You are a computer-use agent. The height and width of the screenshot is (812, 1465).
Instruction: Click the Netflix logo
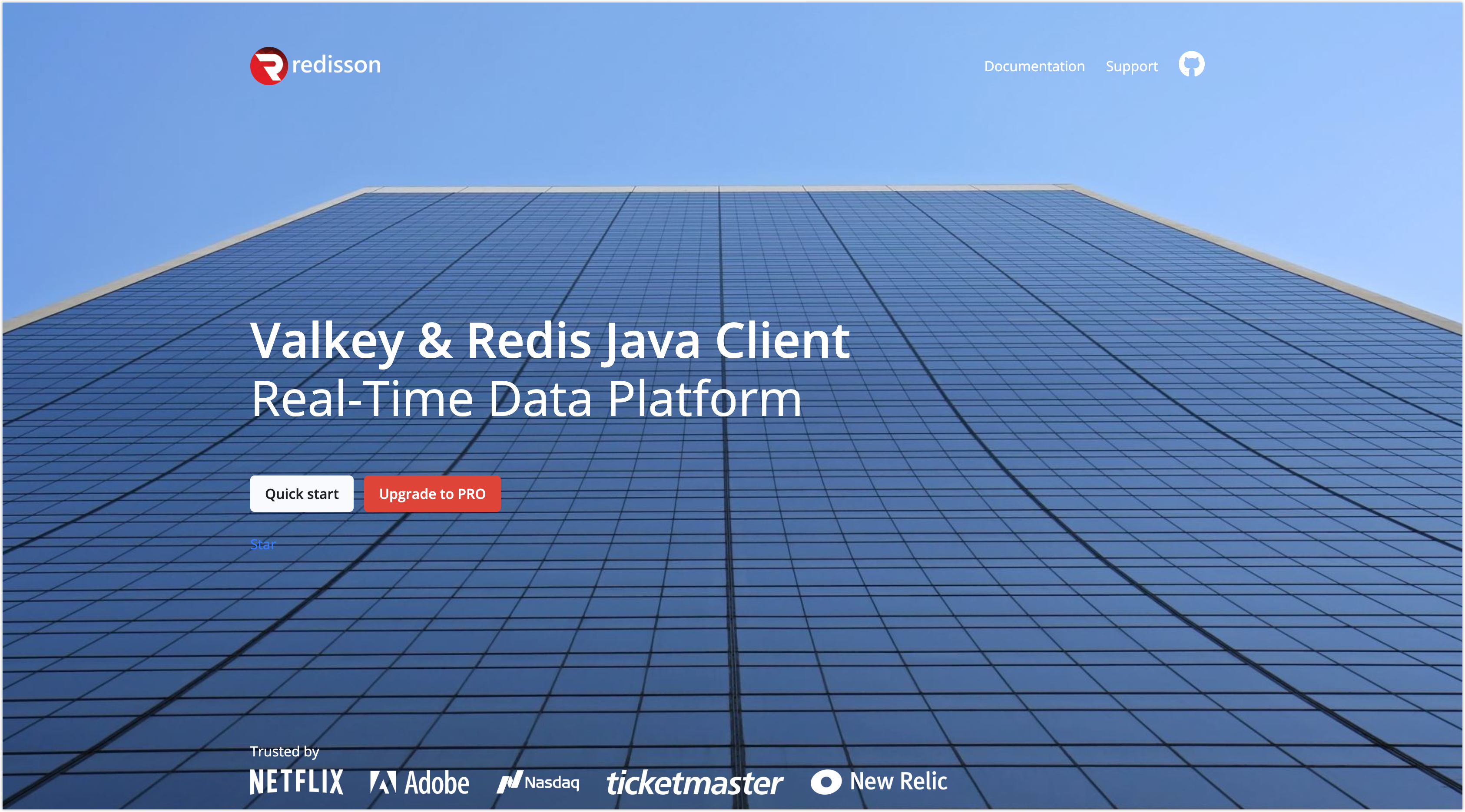pyautogui.click(x=297, y=782)
